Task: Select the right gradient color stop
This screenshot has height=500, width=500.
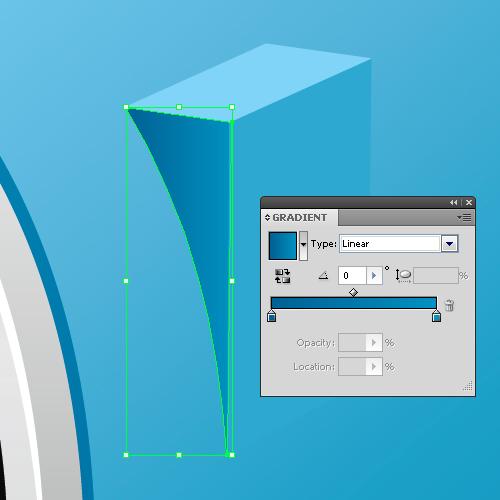Action: (x=436, y=316)
